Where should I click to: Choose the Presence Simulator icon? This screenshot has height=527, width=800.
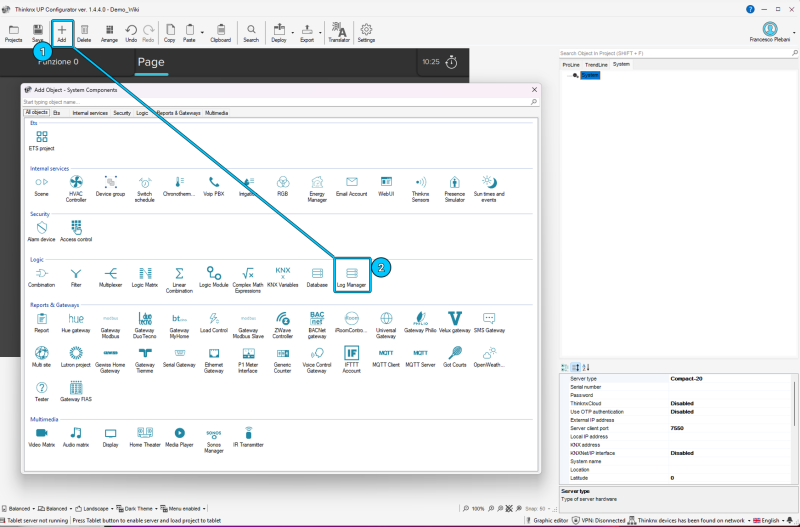tap(455, 189)
